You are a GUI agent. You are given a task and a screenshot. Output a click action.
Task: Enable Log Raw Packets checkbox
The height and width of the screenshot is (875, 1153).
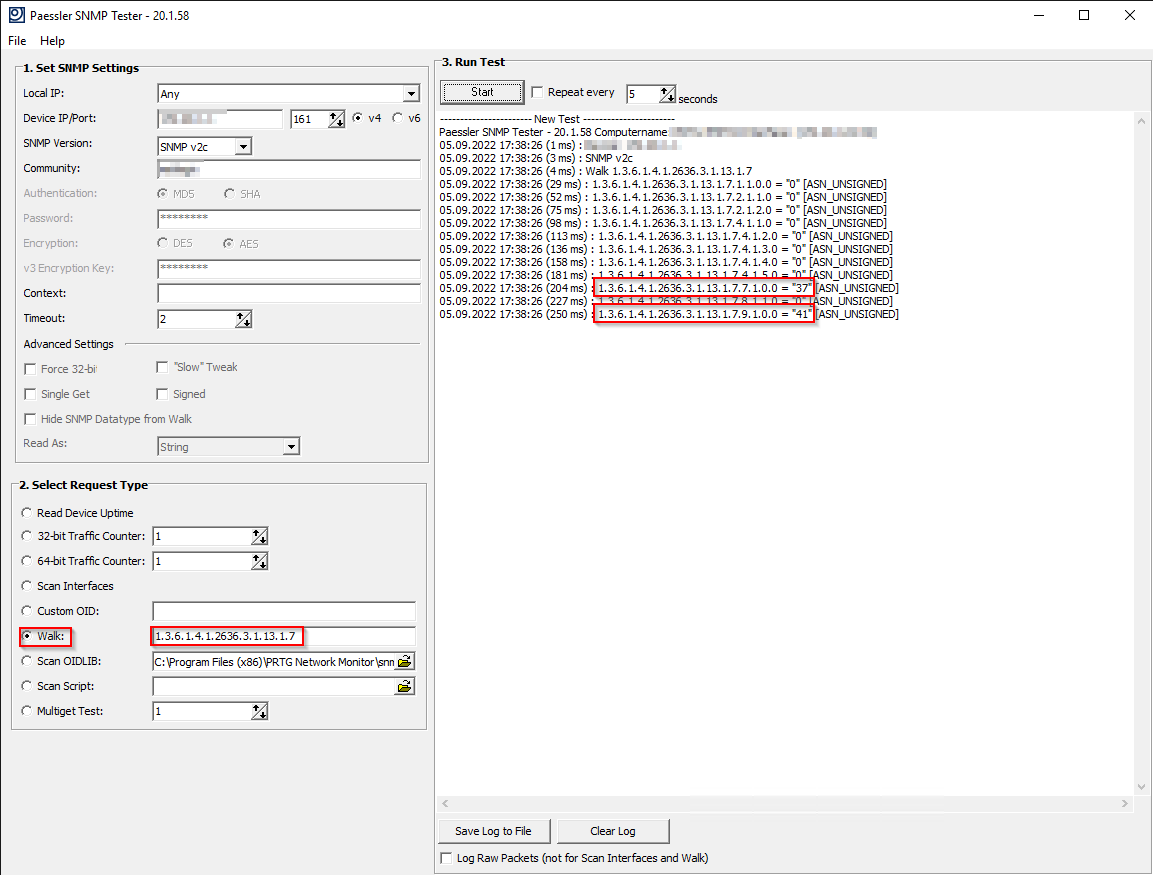pyautogui.click(x=446, y=858)
